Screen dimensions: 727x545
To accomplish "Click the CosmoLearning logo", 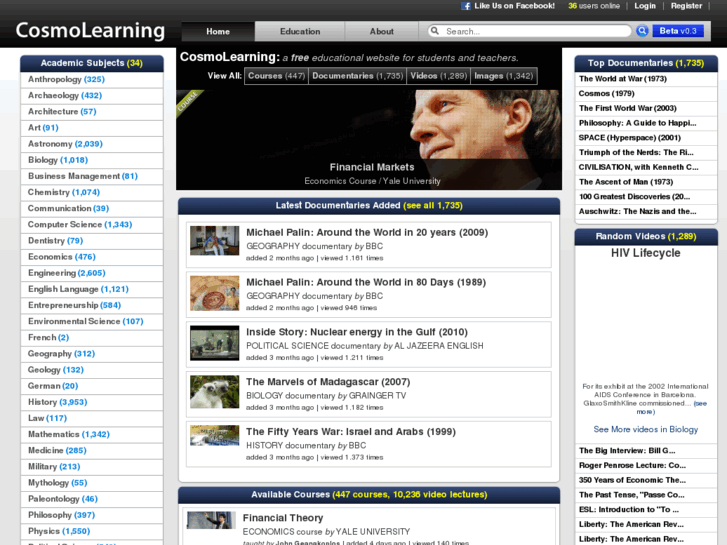I will tap(90, 30).
